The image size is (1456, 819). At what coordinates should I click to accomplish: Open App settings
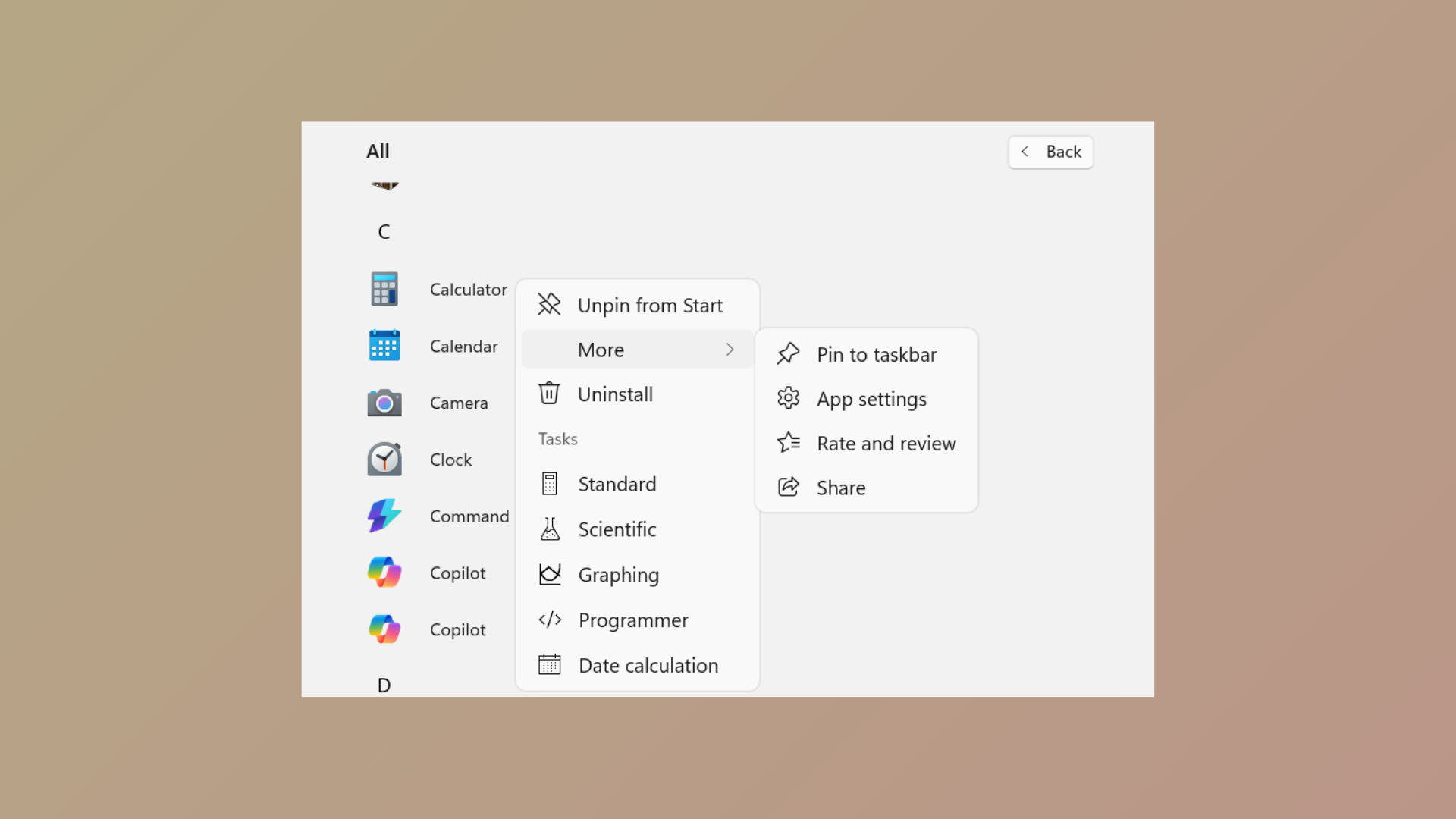tap(871, 399)
